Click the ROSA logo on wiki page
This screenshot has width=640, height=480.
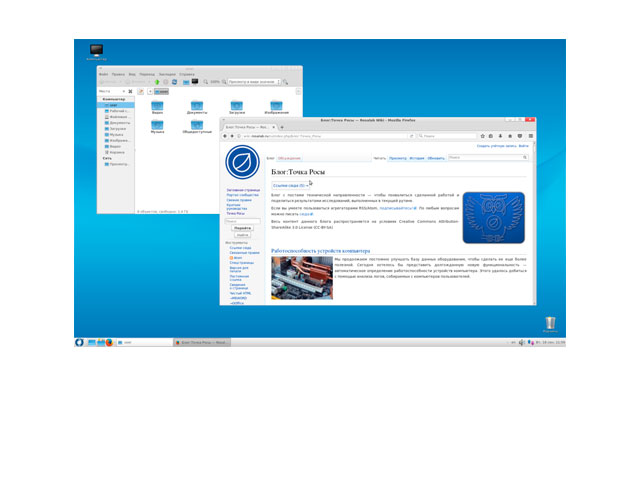pyautogui.click(x=241, y=161)
